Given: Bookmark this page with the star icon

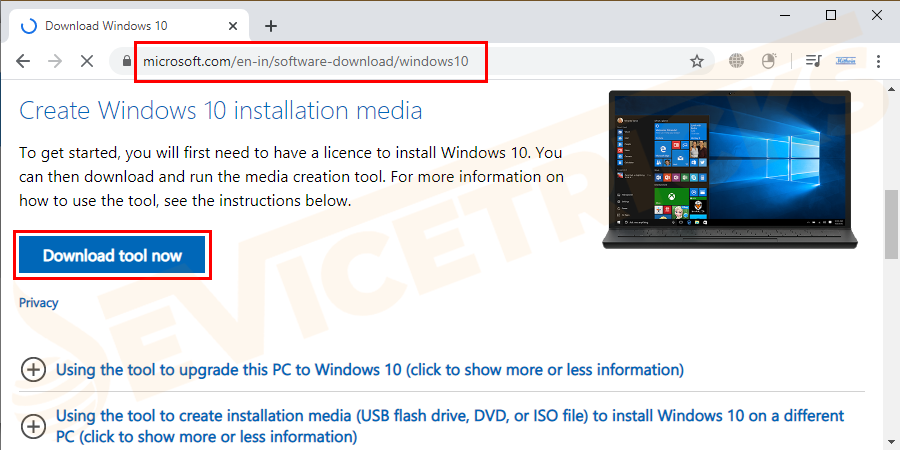Looking at the screenshot, I should pyautogui.click(x=697, y=61).
